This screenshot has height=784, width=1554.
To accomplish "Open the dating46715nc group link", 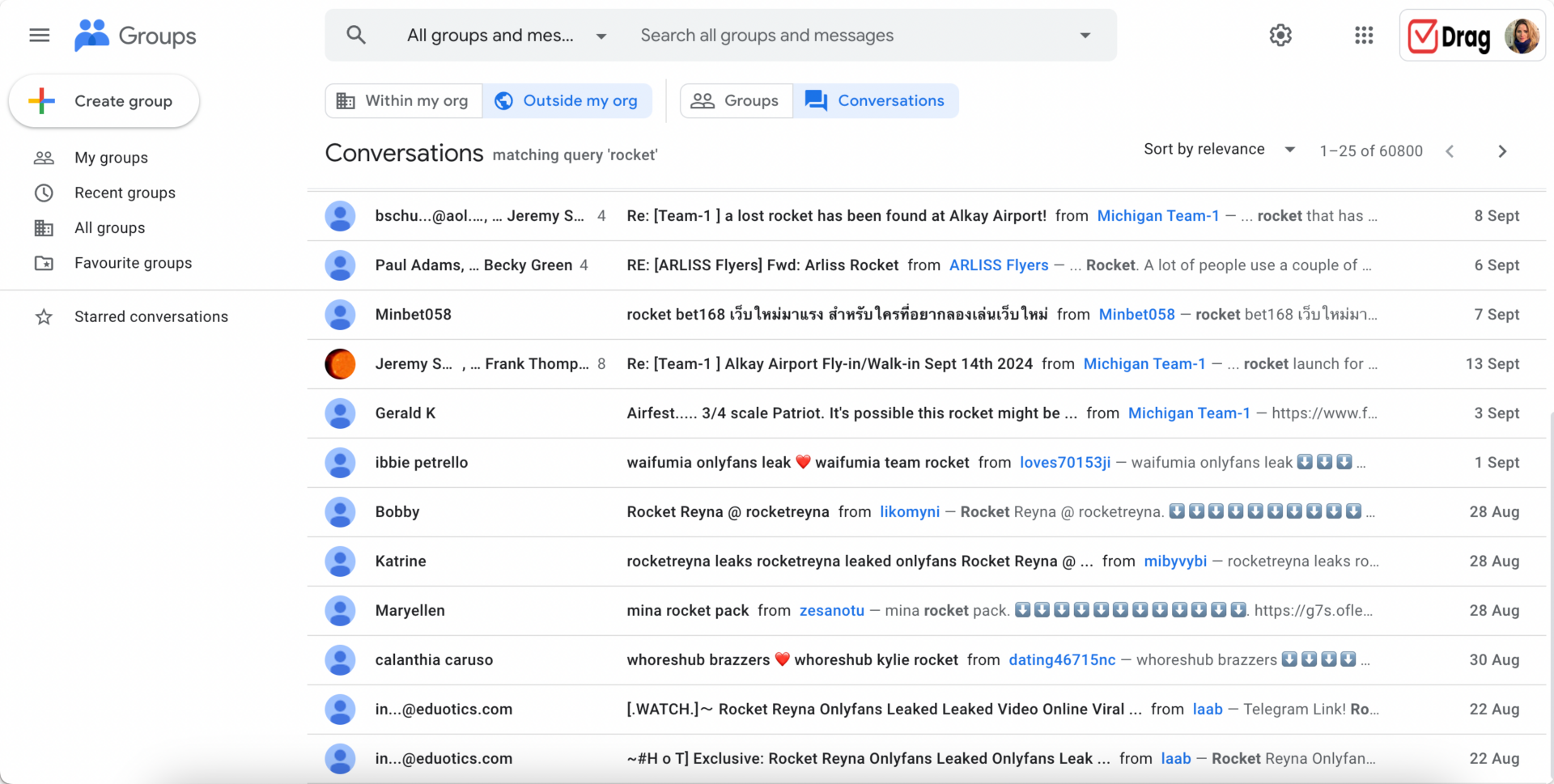I will click(x=1062, y=660).
